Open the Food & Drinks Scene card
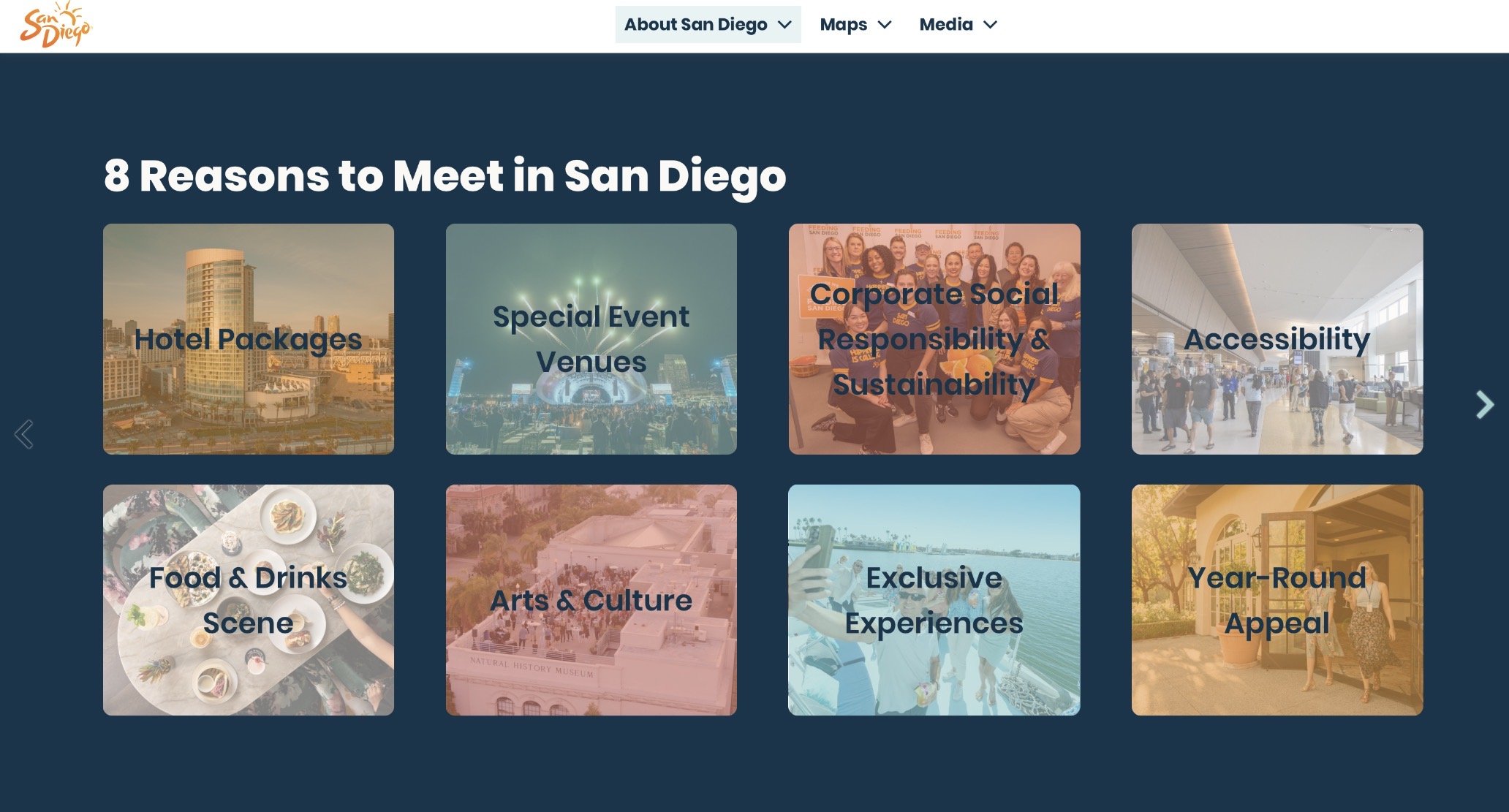The width and height of the screenshot is (1509, 812). [249, 600]
